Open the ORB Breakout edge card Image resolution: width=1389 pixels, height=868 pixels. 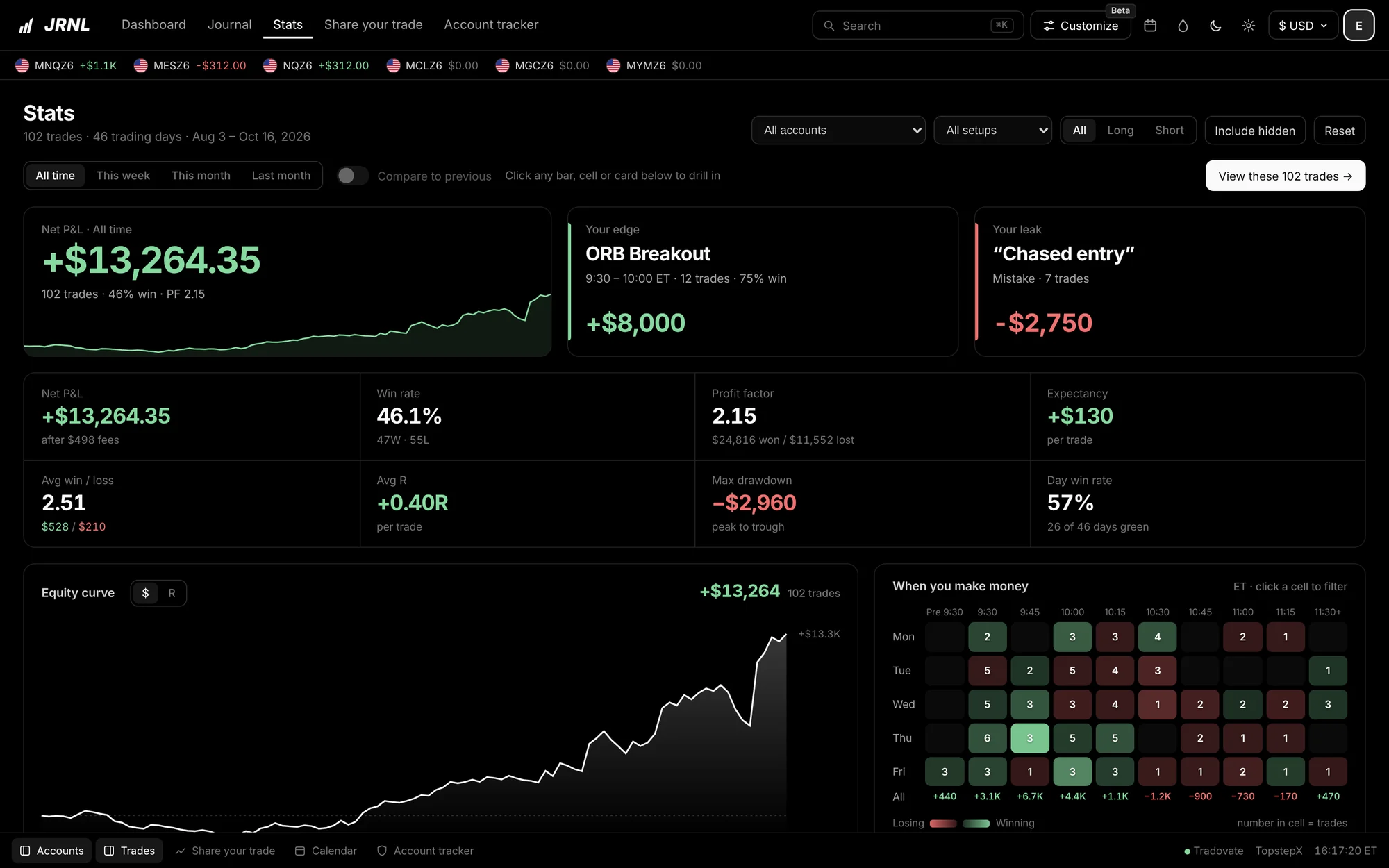[x=763, y=282]
